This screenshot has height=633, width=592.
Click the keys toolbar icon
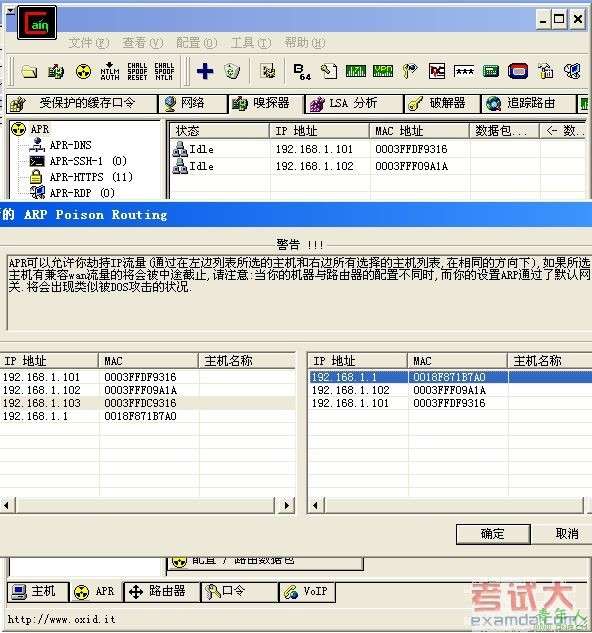[410, 71]
